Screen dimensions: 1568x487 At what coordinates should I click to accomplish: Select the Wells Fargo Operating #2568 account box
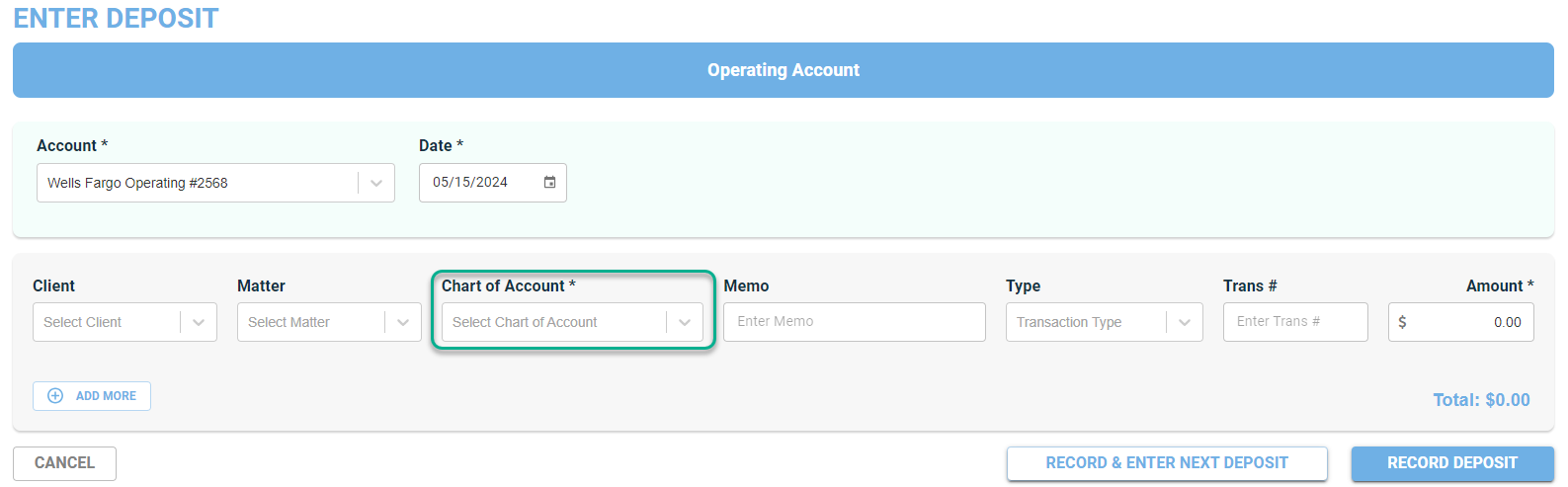tap(215, 183)
